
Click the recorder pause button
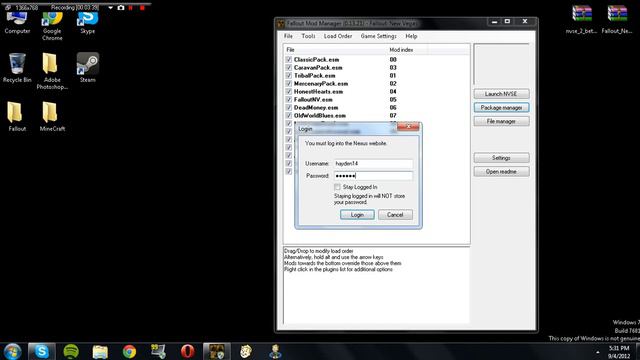click(131, 8)
